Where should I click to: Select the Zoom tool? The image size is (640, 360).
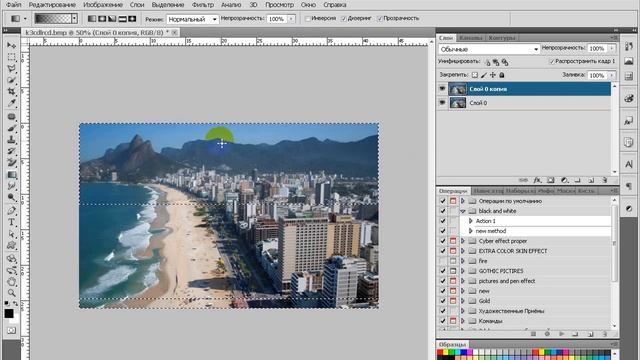(11, 293)
